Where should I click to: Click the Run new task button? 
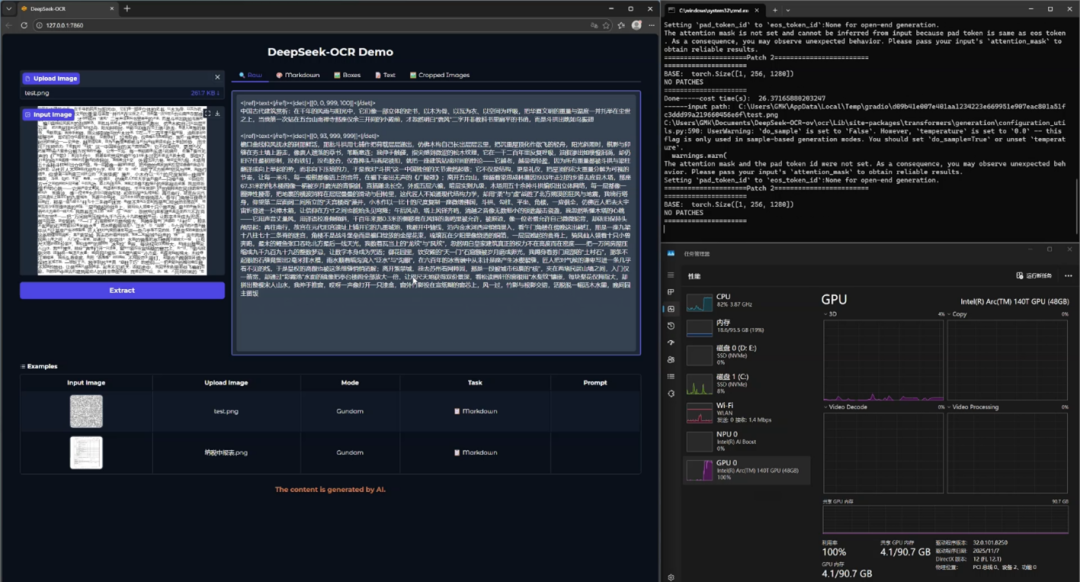tap(1034, 276)
